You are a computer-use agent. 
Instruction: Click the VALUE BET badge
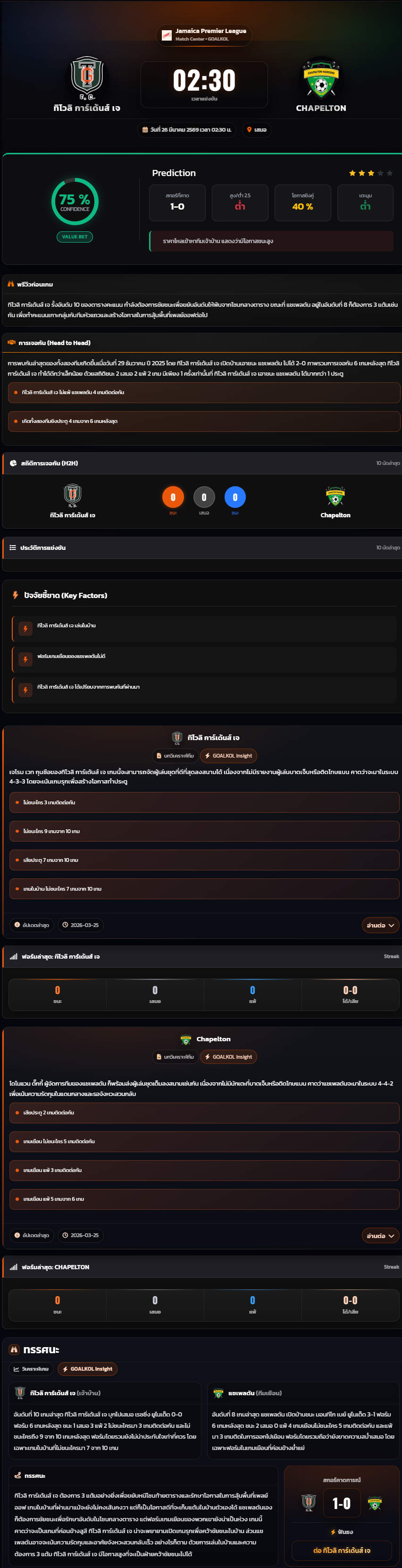pyautogui.click(x=75, y=237)
